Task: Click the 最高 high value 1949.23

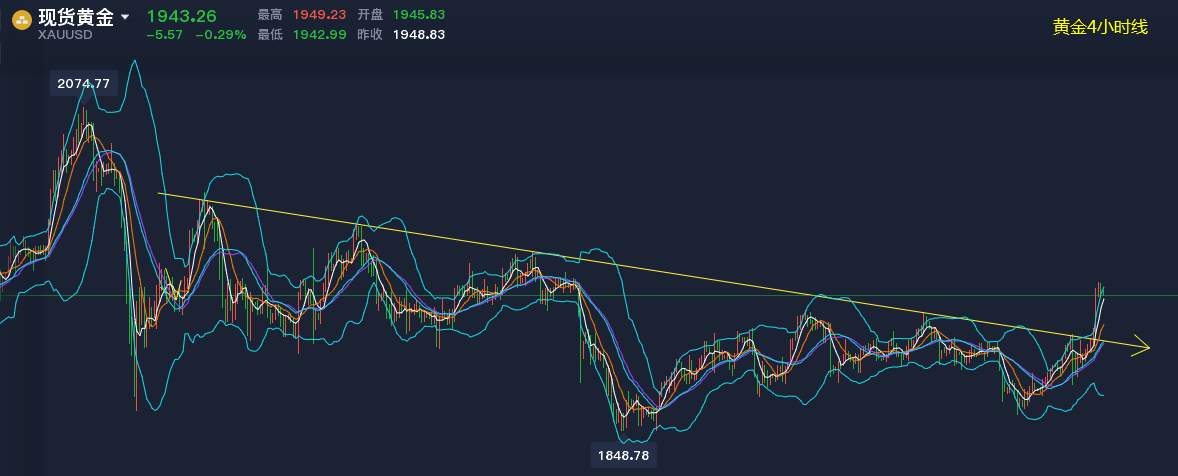Action: click(319, 15)
